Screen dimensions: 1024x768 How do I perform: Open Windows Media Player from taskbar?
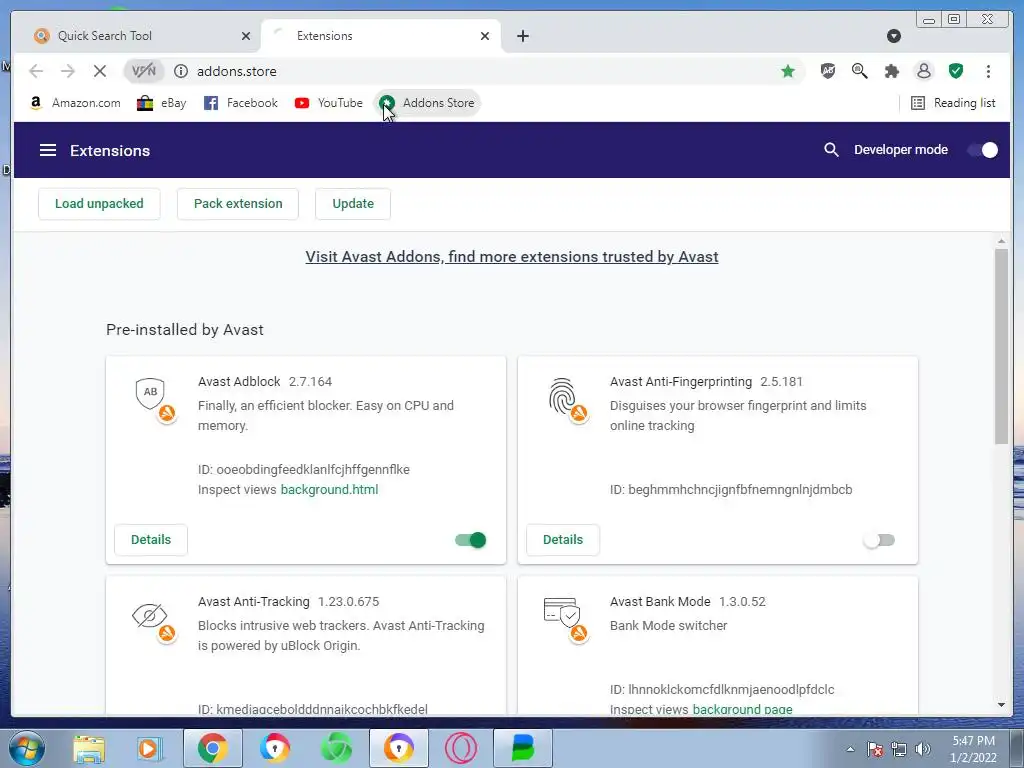pyautogui.click(x=148, y=748)
